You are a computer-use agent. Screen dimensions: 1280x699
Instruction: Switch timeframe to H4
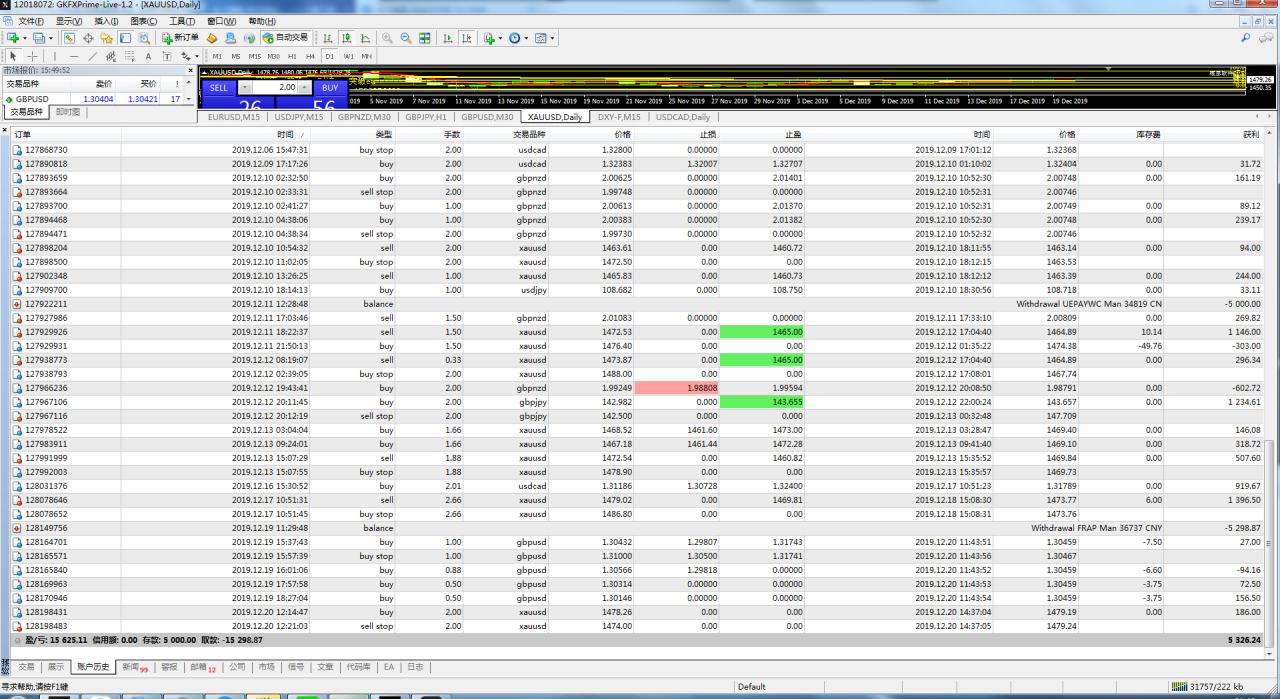[310, 56]
